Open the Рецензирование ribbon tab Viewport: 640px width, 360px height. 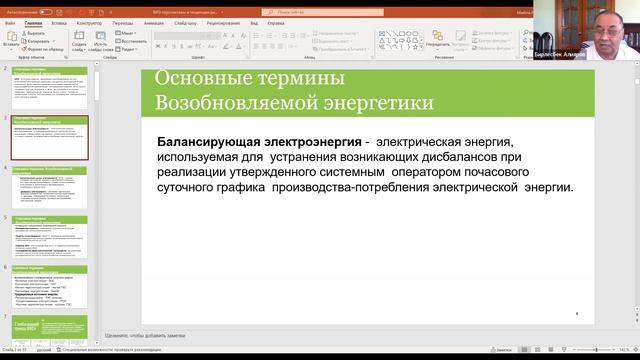[223, 23]
